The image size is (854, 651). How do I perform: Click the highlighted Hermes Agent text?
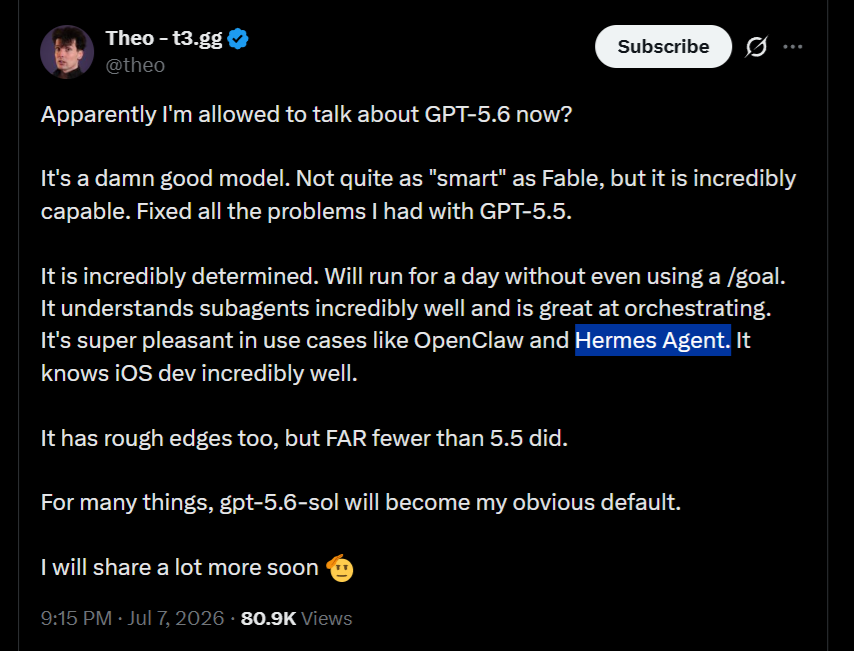click(x=652, y=340)
